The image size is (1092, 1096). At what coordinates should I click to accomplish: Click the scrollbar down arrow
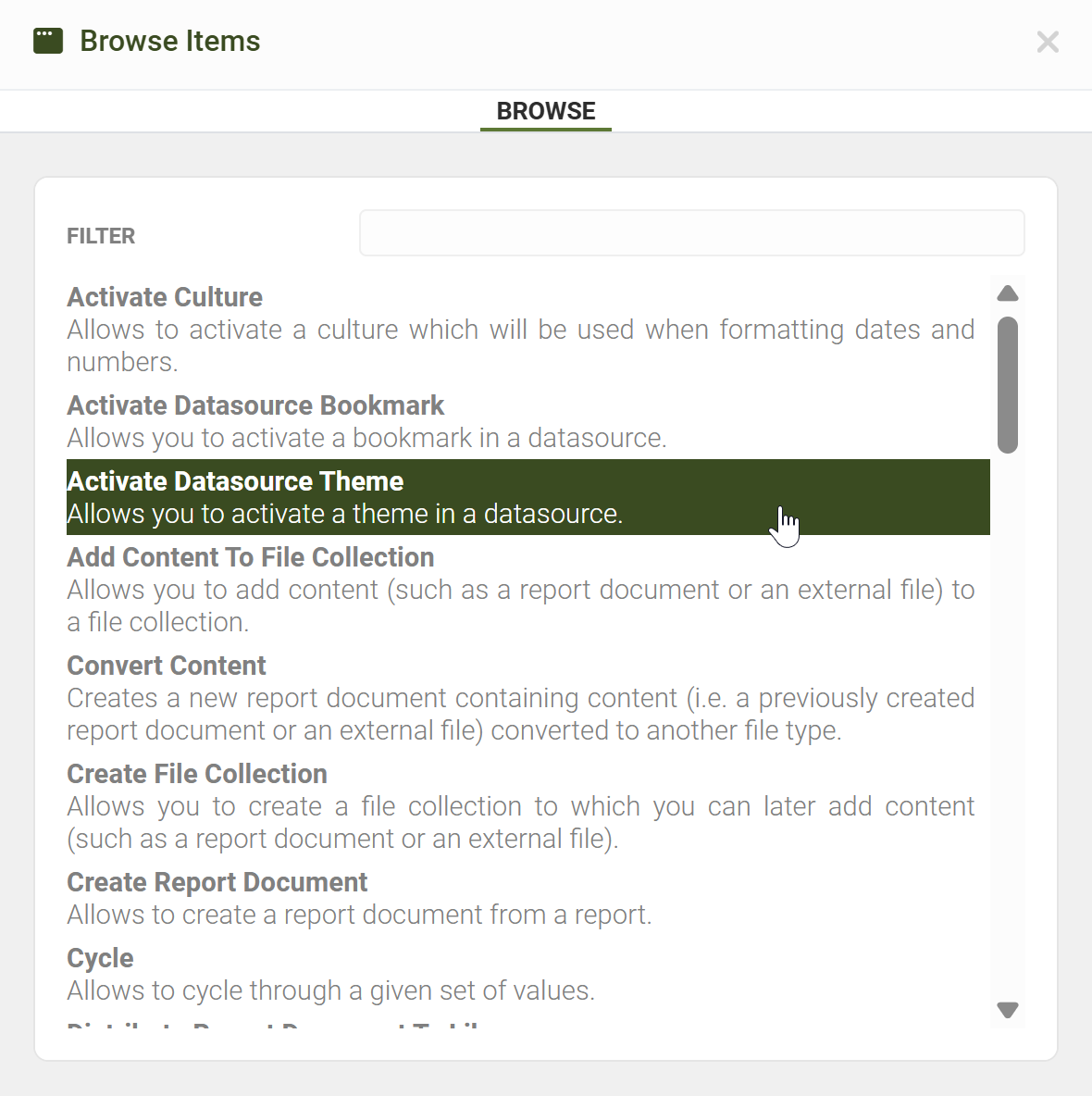click(x=1008, y=1010)
